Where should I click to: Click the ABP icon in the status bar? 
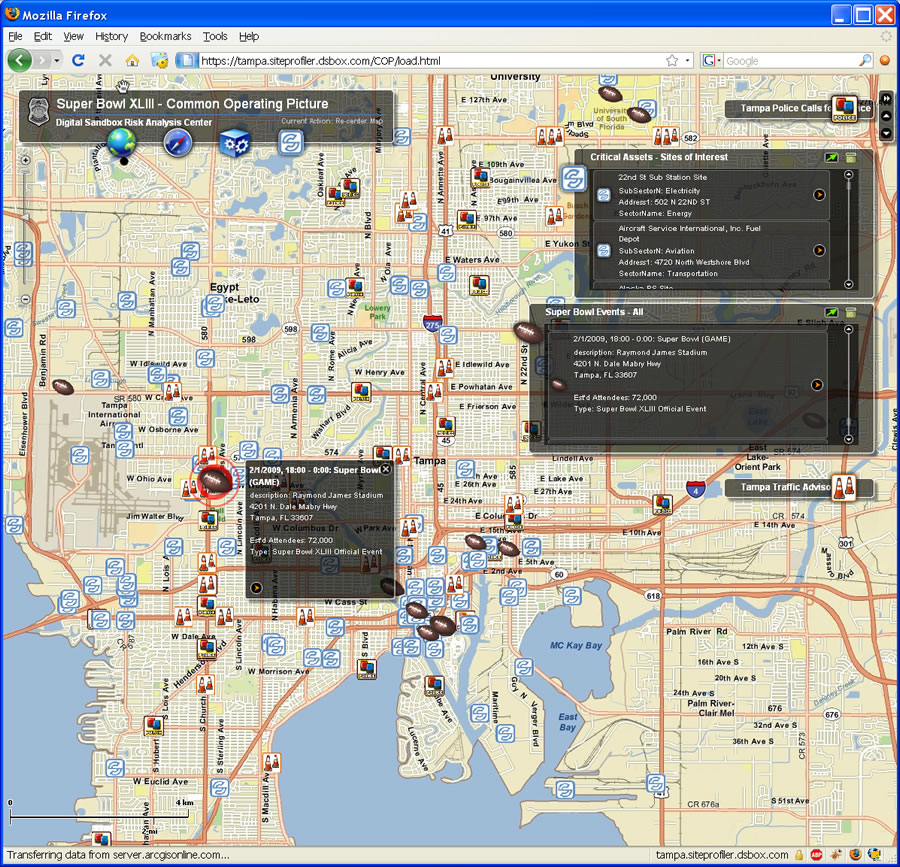pyautogui.click(x=816, y=855)
